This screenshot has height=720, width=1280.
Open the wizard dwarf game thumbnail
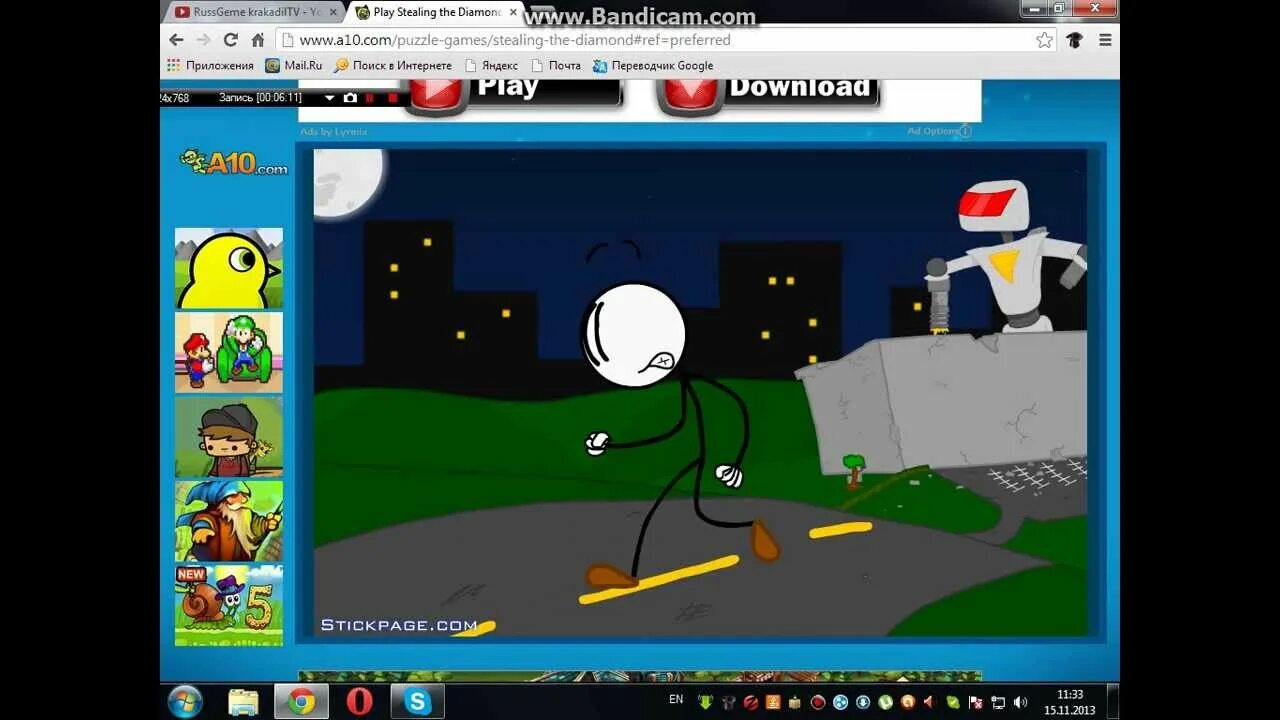coord(229,521)
